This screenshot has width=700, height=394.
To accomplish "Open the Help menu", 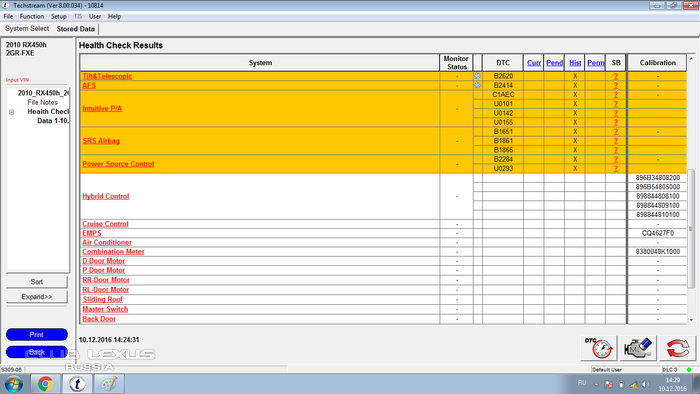I will 114,17.
